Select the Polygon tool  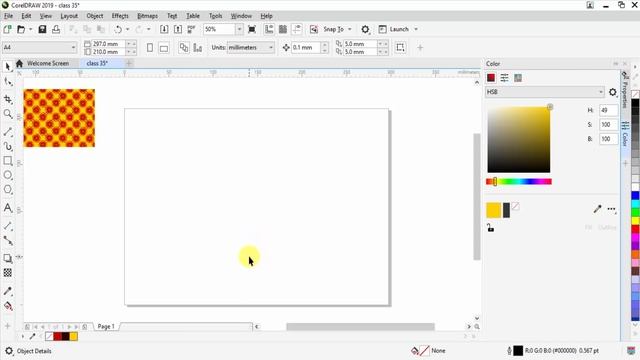click(8, 190)
